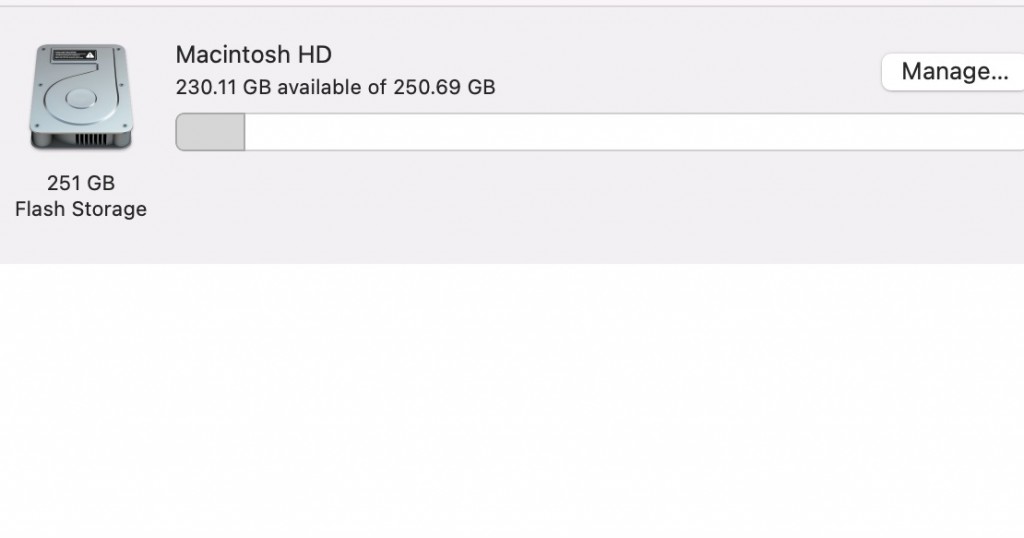Click the Flash Storage label under the drive
The width and height of the screenshot is (1024, 538).
coord(81,209)
